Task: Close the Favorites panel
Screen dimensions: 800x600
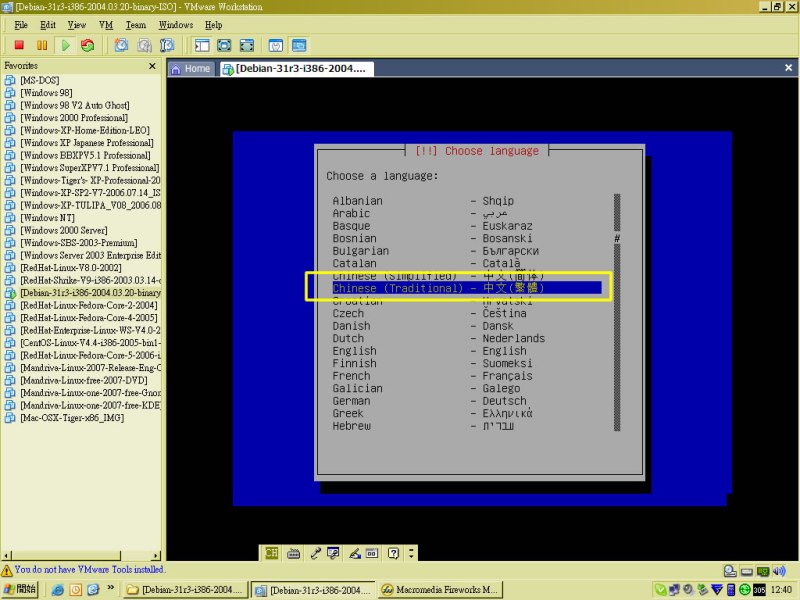Action: pos(152,66)
